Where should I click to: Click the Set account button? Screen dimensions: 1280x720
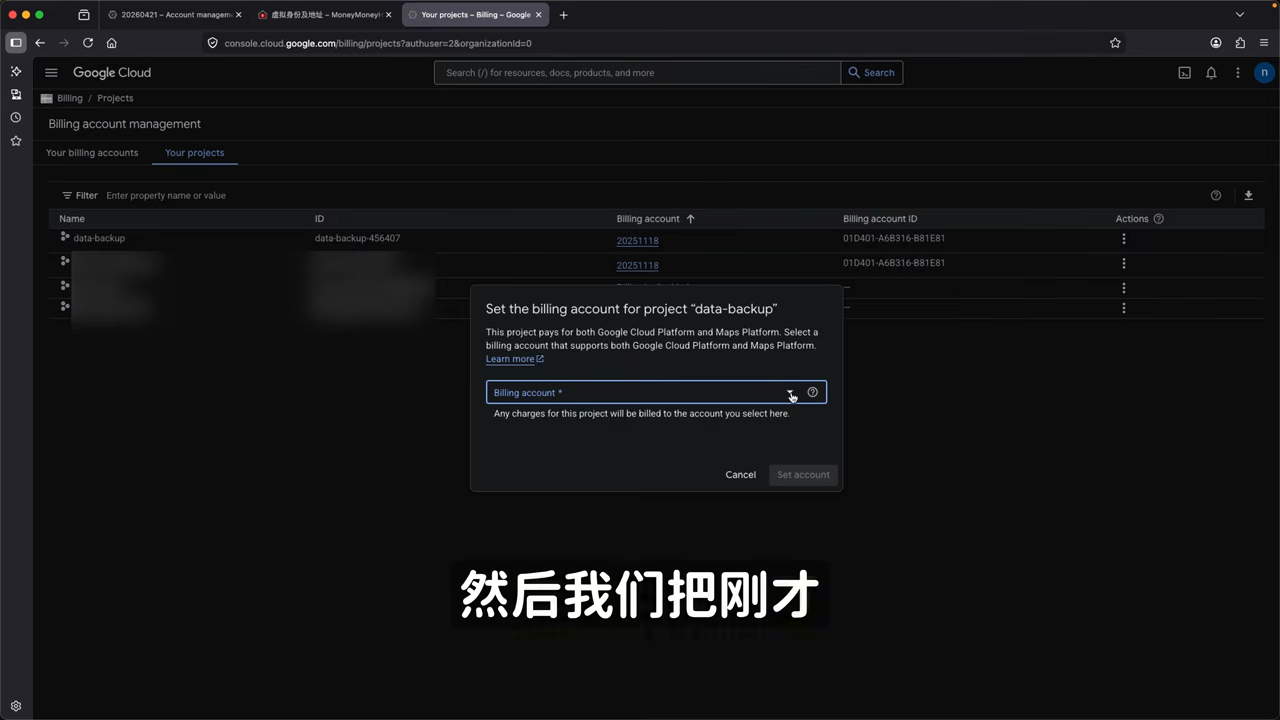[804, 475]
